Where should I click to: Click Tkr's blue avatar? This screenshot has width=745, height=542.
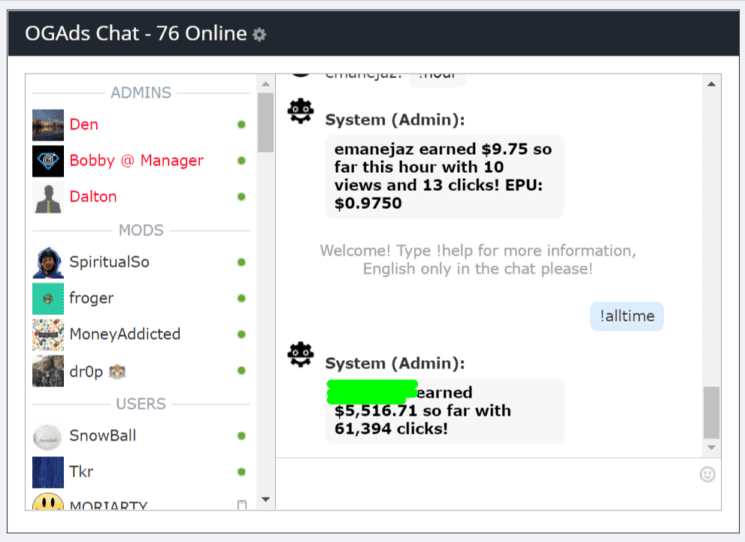tap(48, 472)
